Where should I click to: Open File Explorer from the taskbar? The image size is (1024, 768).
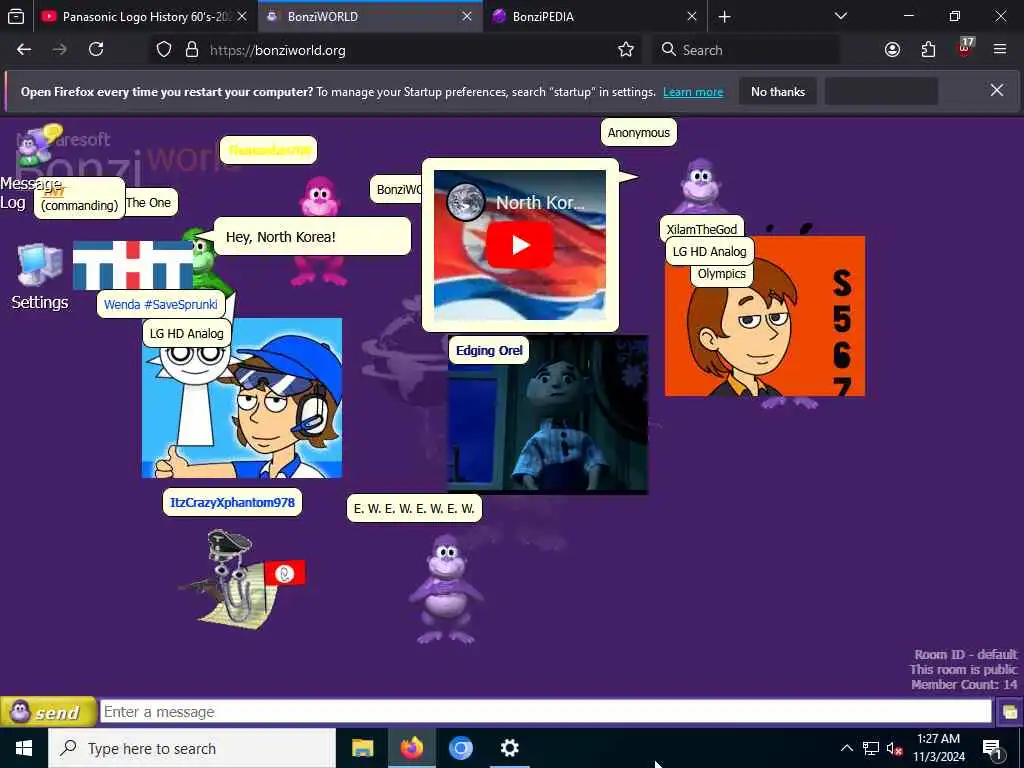(362, 748)
